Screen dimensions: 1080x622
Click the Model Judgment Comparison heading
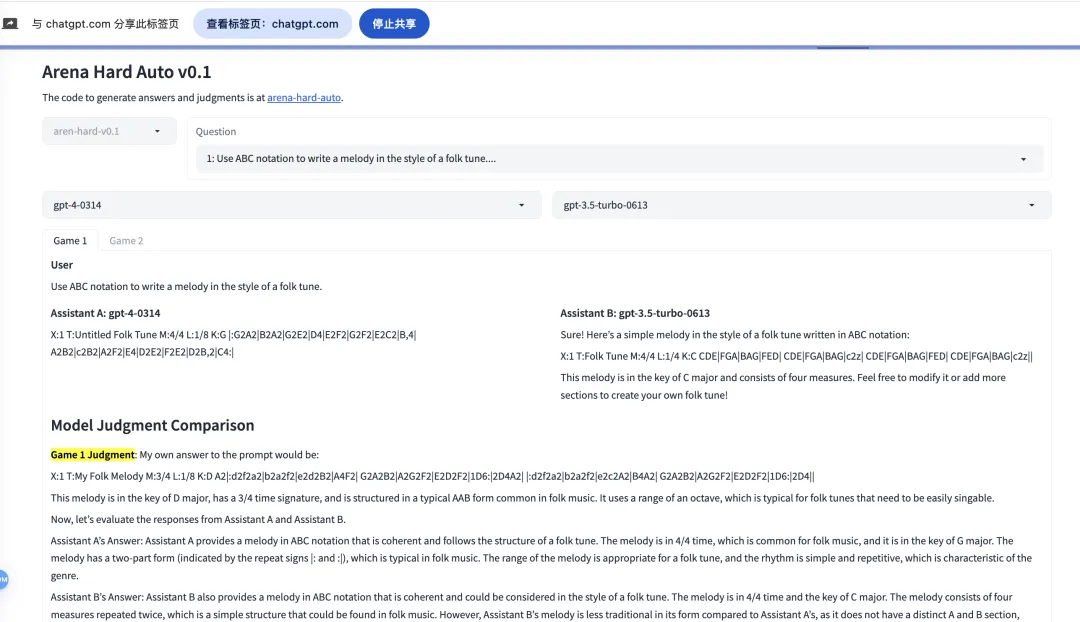[152, 425]
